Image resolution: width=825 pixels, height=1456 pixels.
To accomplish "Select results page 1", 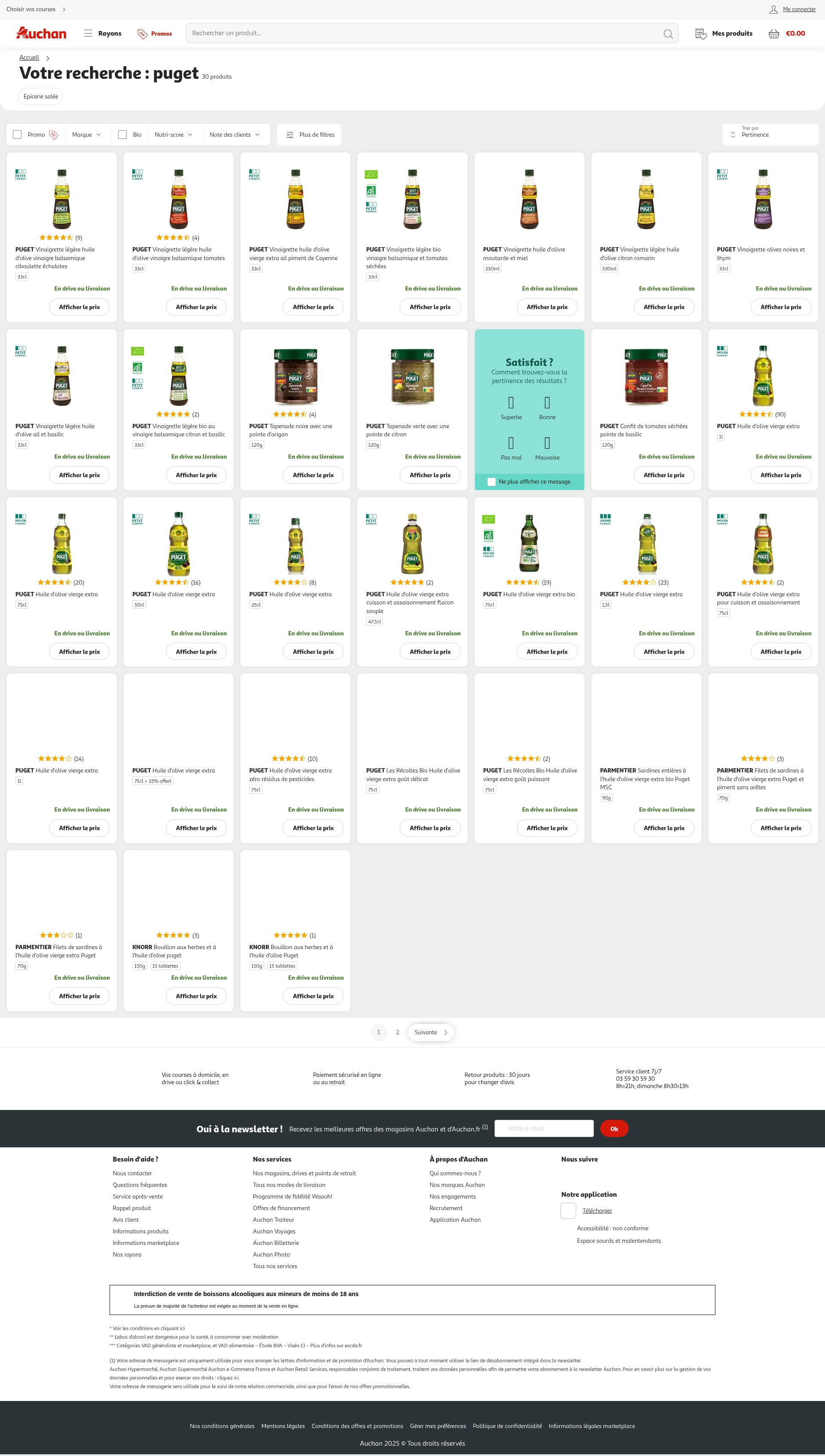I will tap(379, 1032).
